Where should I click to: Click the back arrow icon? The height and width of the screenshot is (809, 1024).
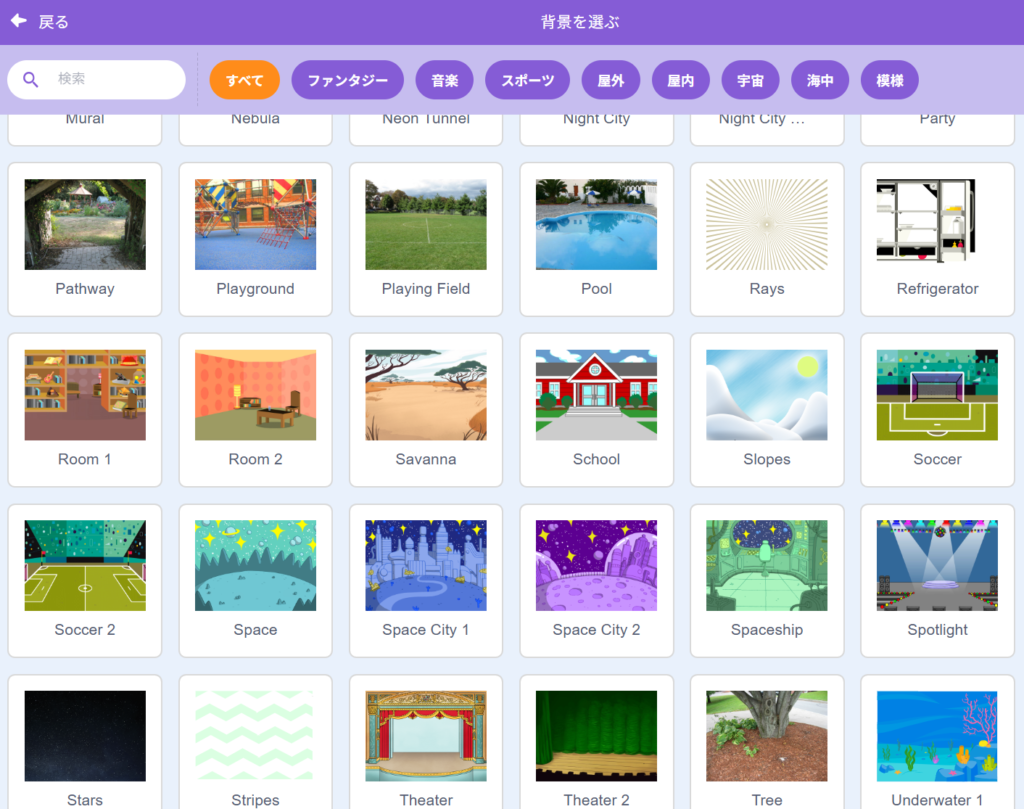[x=19, y=21]
